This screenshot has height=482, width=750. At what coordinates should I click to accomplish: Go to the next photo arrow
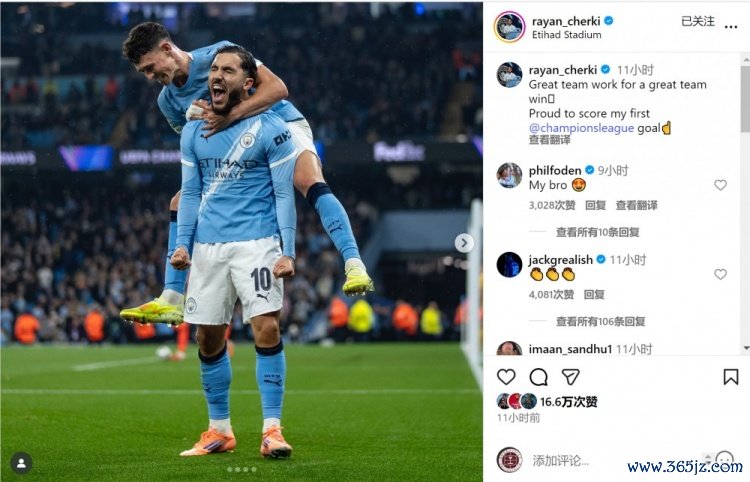click(x=464, y=243)
